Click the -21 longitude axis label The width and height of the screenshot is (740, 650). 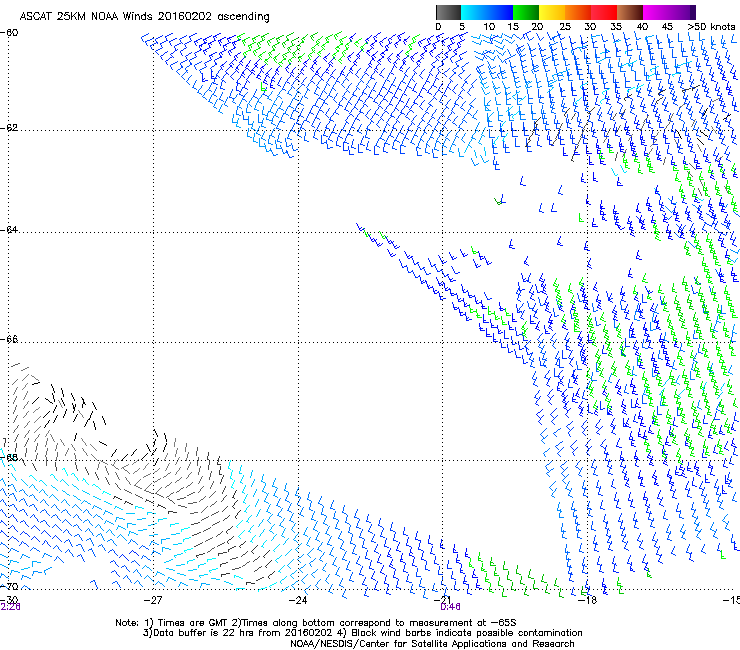tap(442, 600)
